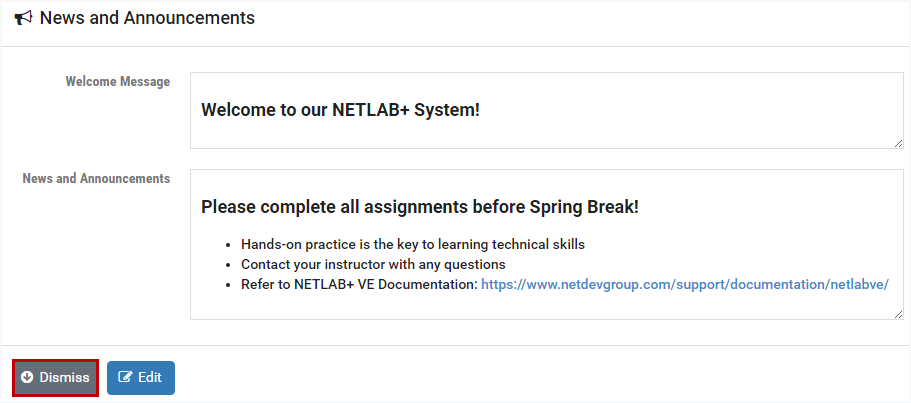Click the Spring Break assignments heading
This screenshot has height=403, width=911.
pos(419,207)
